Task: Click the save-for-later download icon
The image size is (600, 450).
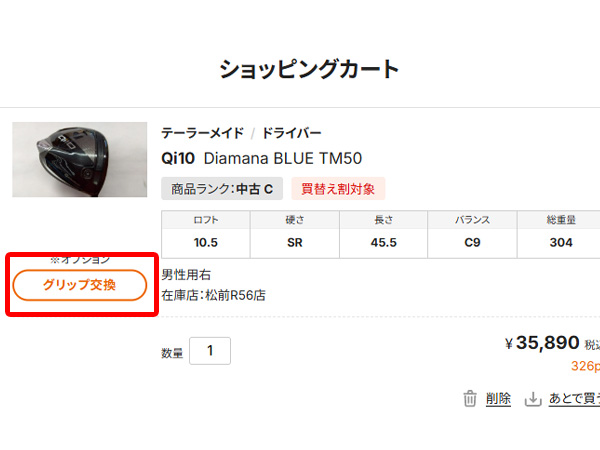Action: pos(533,399)
